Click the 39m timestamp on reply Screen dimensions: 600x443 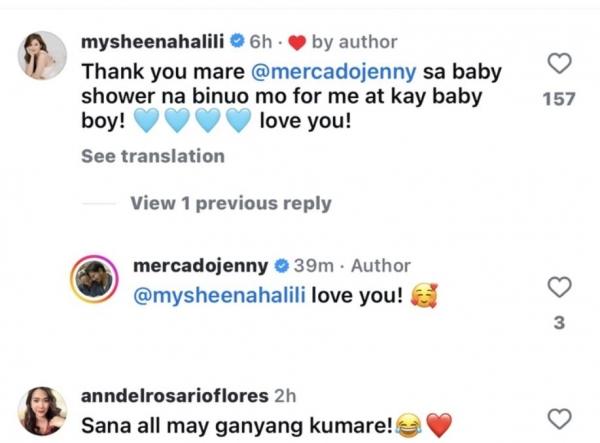pos(313,266)
